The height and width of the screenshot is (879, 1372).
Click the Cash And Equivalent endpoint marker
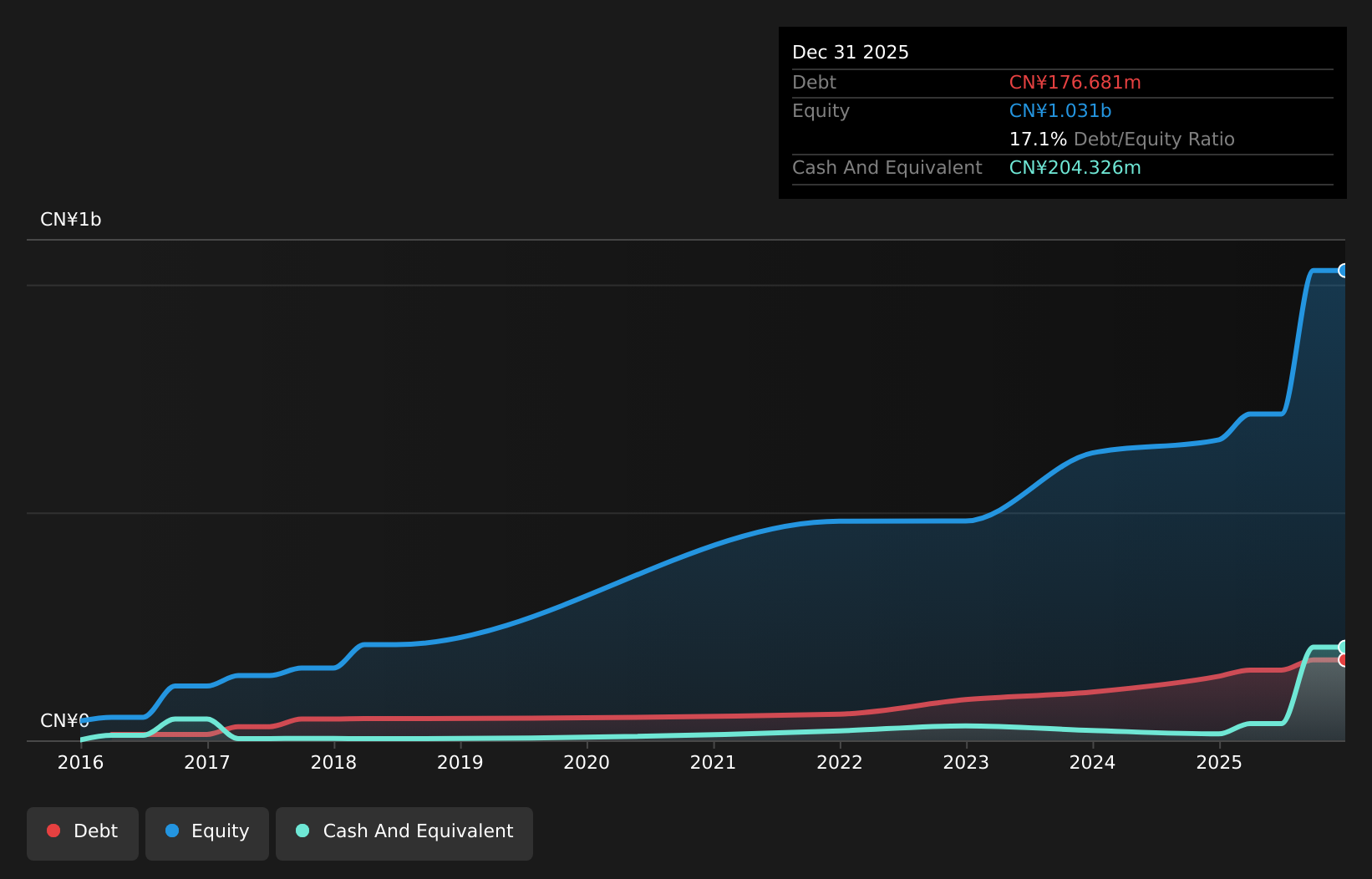coord(1344,647)
